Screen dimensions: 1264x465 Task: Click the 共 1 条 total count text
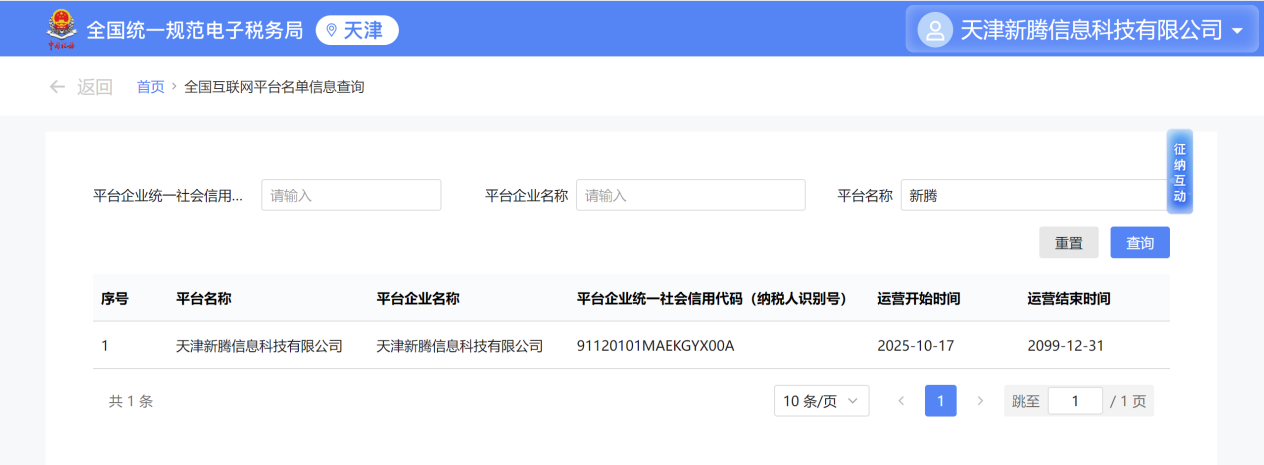coord(131,401)
